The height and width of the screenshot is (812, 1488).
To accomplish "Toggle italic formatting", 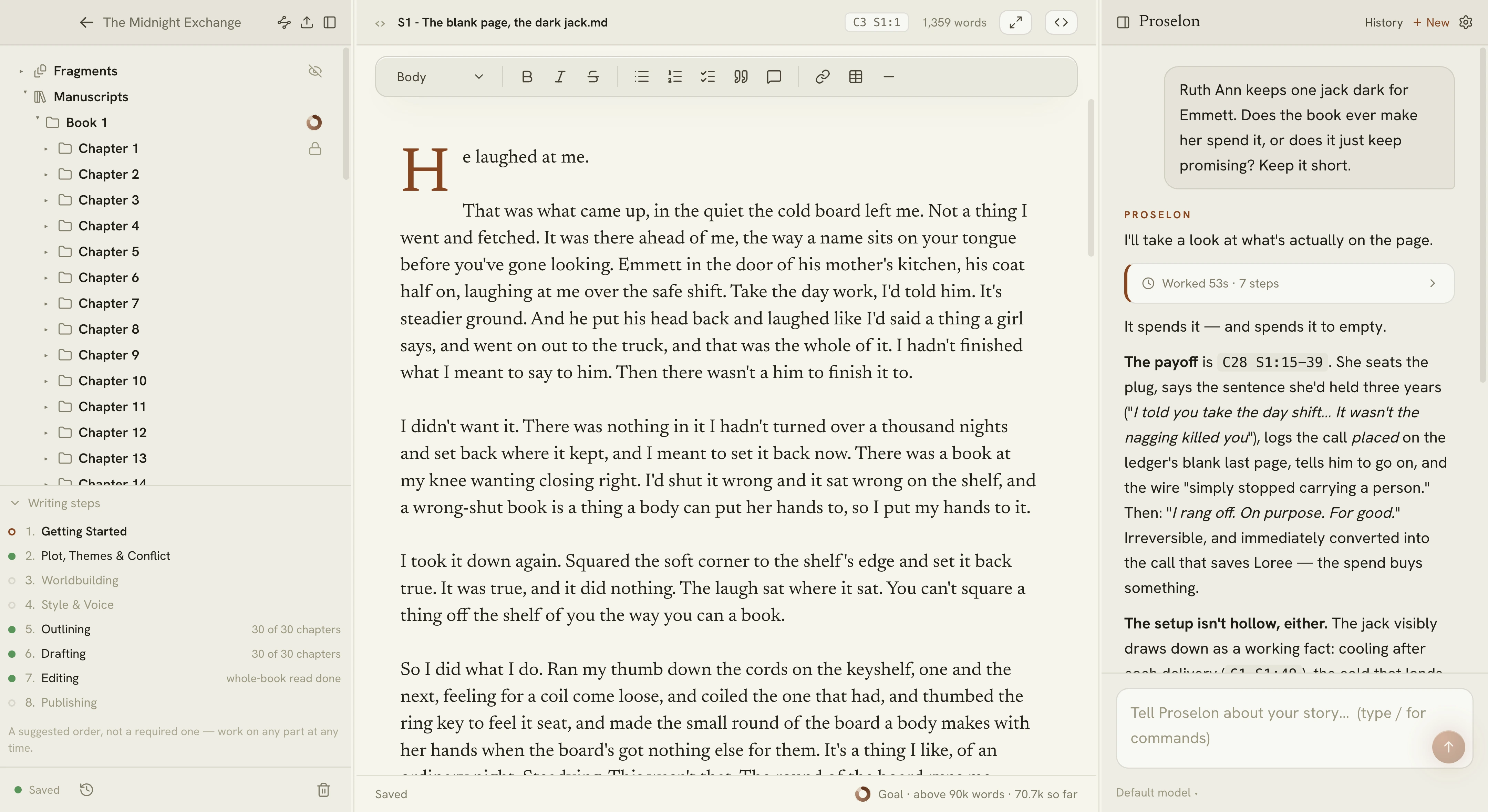I will point(560,77).
